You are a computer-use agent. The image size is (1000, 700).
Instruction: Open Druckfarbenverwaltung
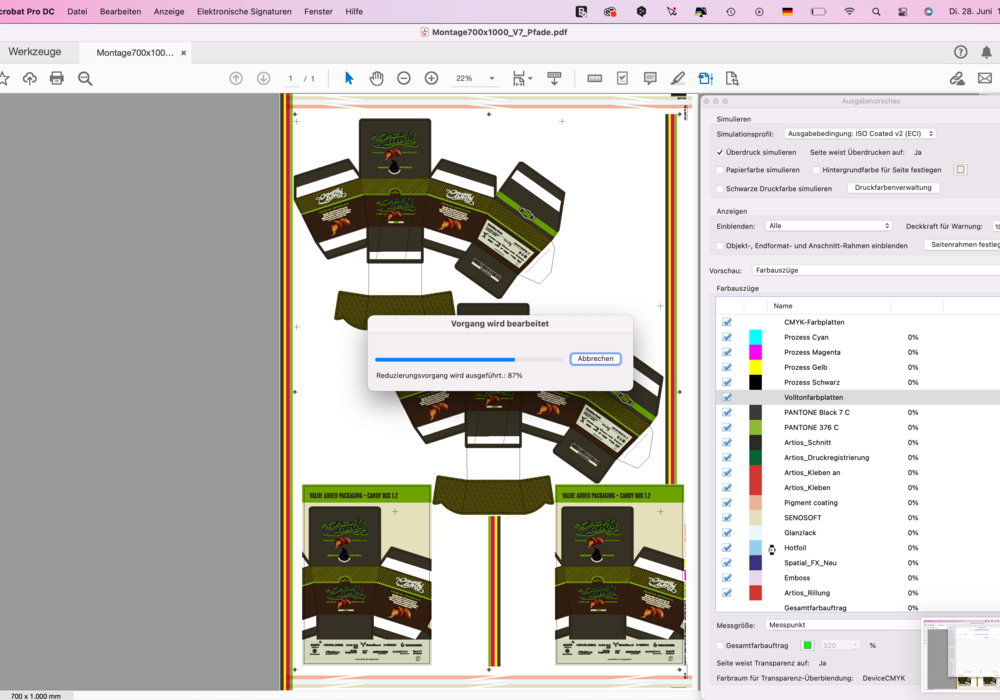tap(893, 188)
